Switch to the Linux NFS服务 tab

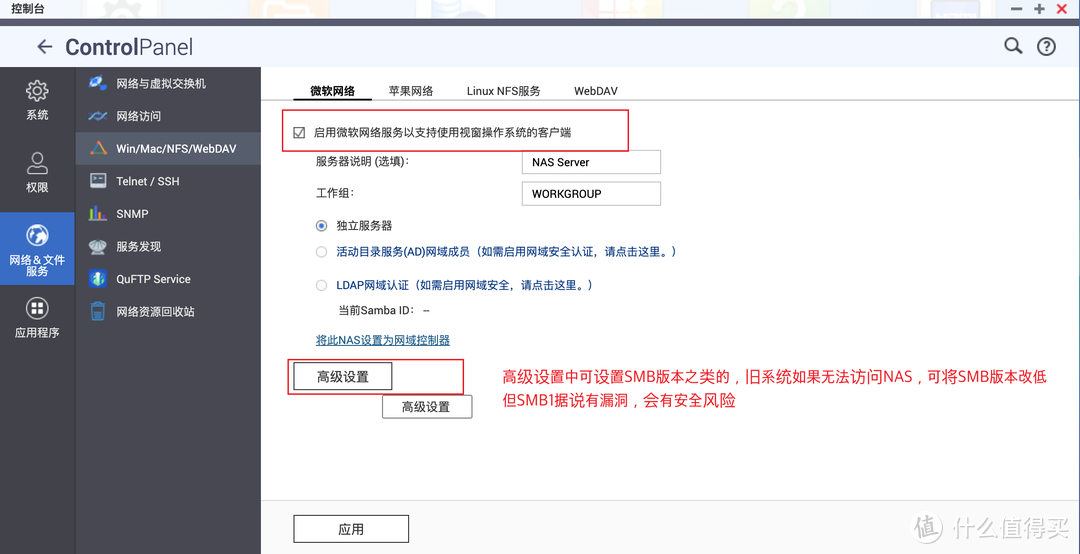503,91
